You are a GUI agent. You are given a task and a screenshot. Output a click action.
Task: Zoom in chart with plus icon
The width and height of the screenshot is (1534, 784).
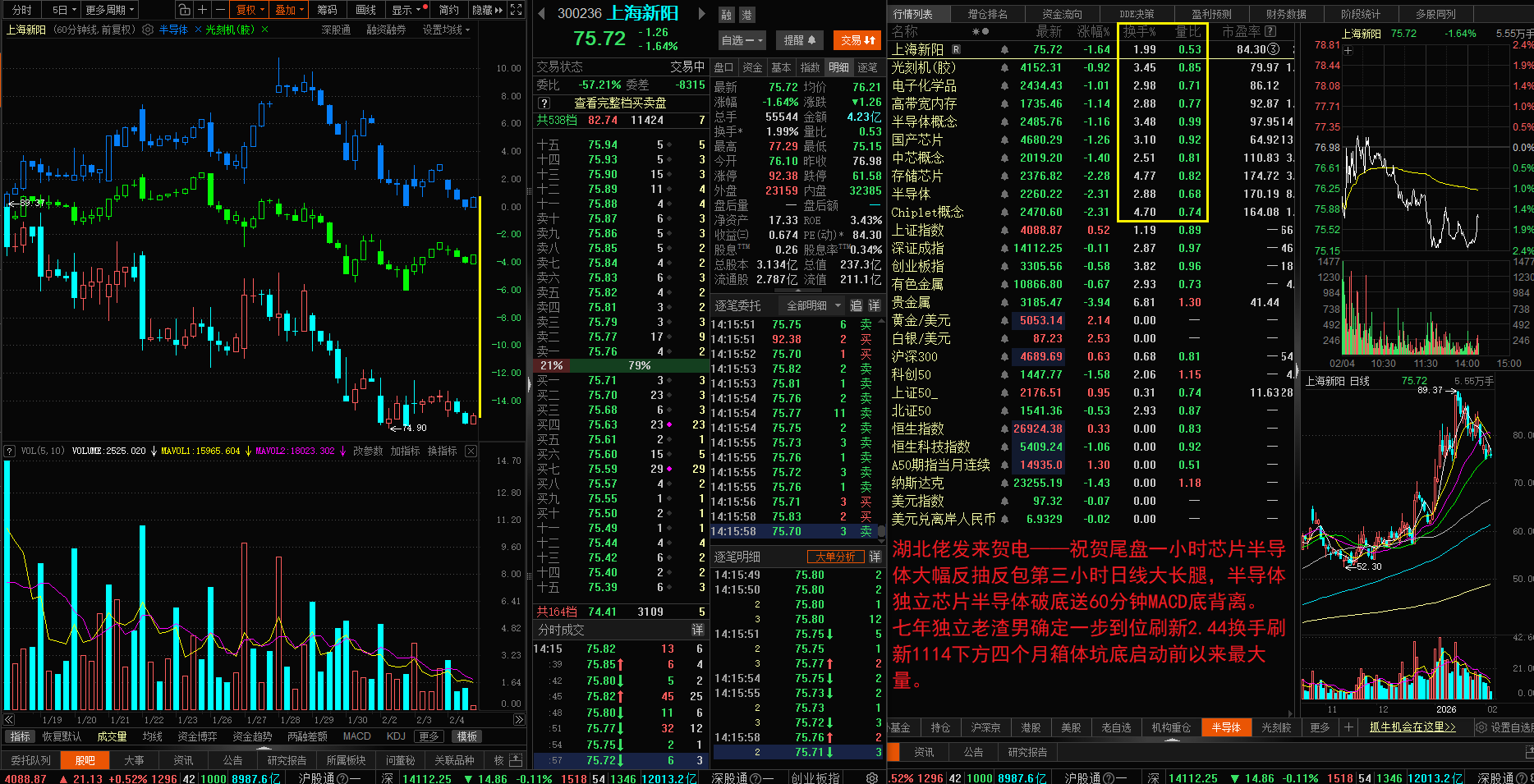204,10
